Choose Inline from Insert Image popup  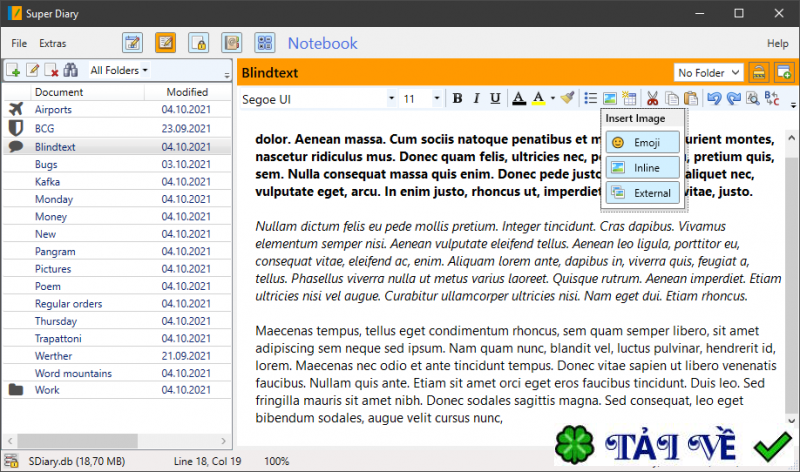642,167
